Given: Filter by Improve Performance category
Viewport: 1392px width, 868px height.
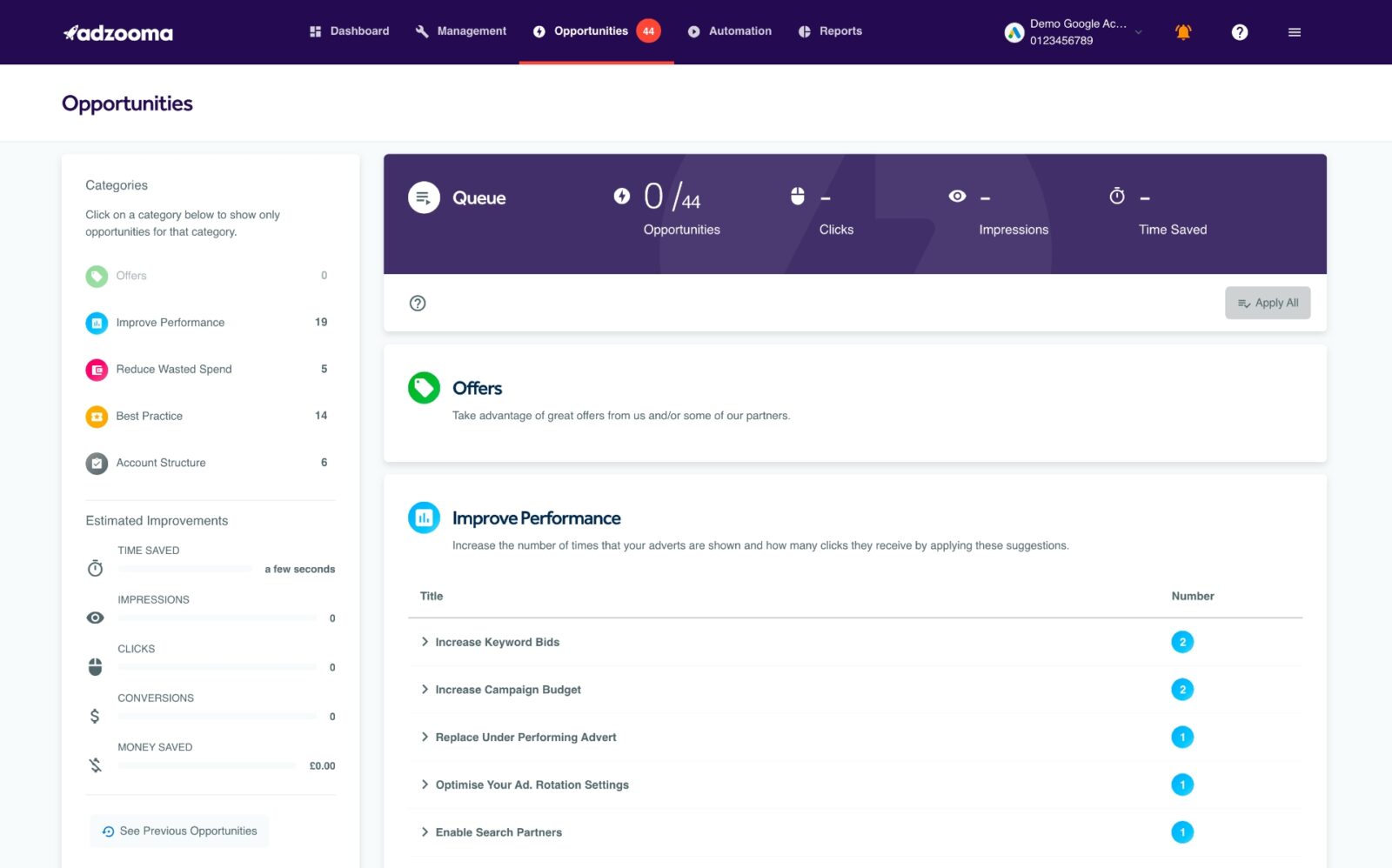Looking at the screenshot, I should pos(171,323).
